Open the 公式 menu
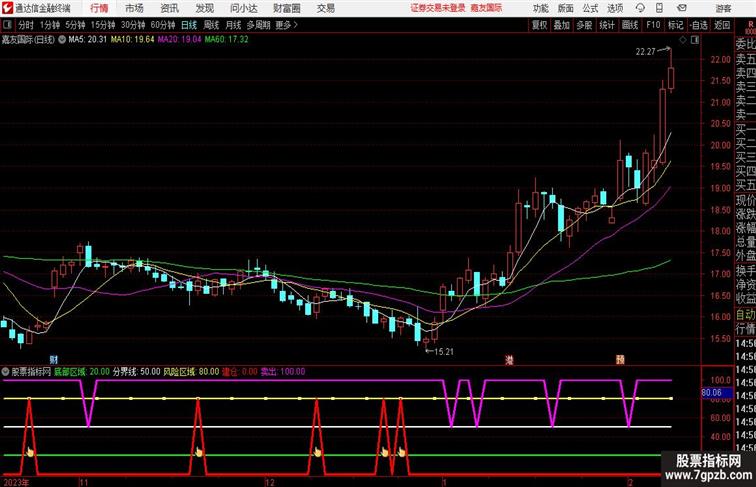756x487 pixels. 590,8
